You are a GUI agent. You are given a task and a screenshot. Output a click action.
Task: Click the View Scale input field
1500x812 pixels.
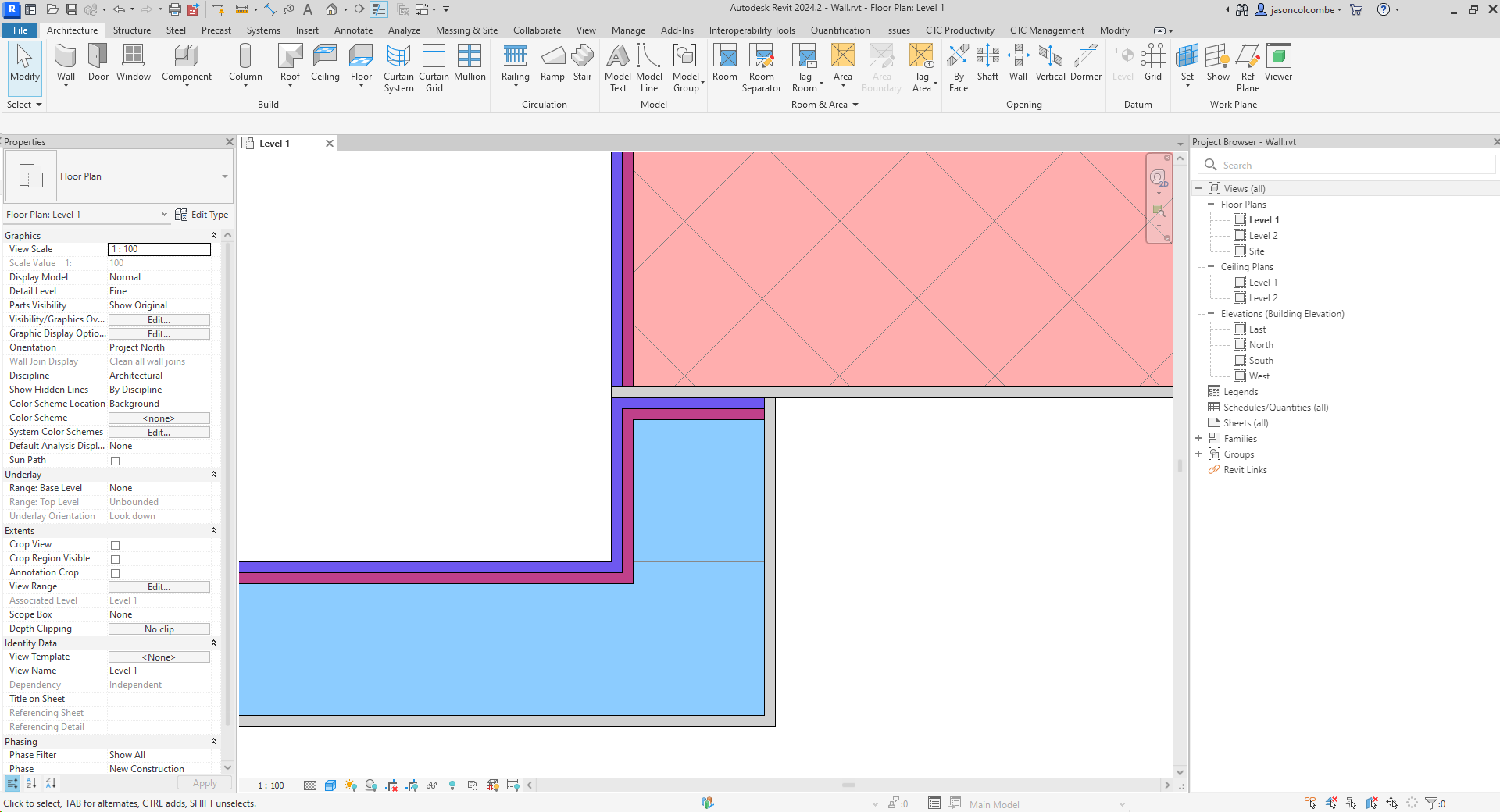coord(159,250)
